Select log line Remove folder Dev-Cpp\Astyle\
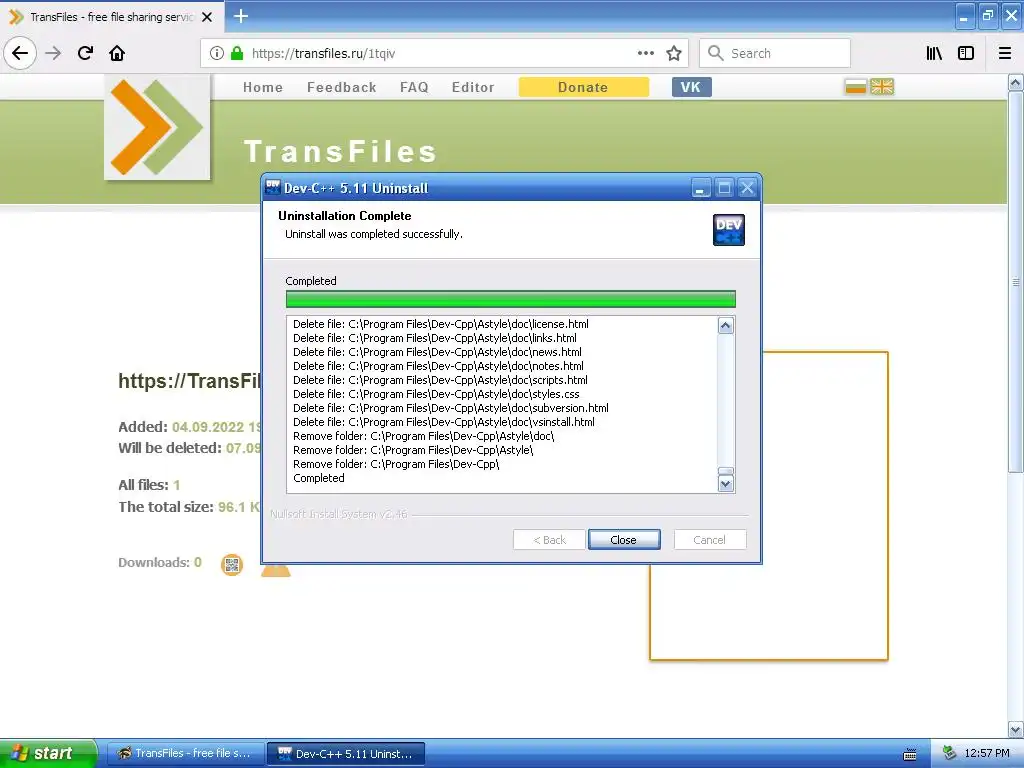Viewport: 1024px width, 768px height. (413, 450)
